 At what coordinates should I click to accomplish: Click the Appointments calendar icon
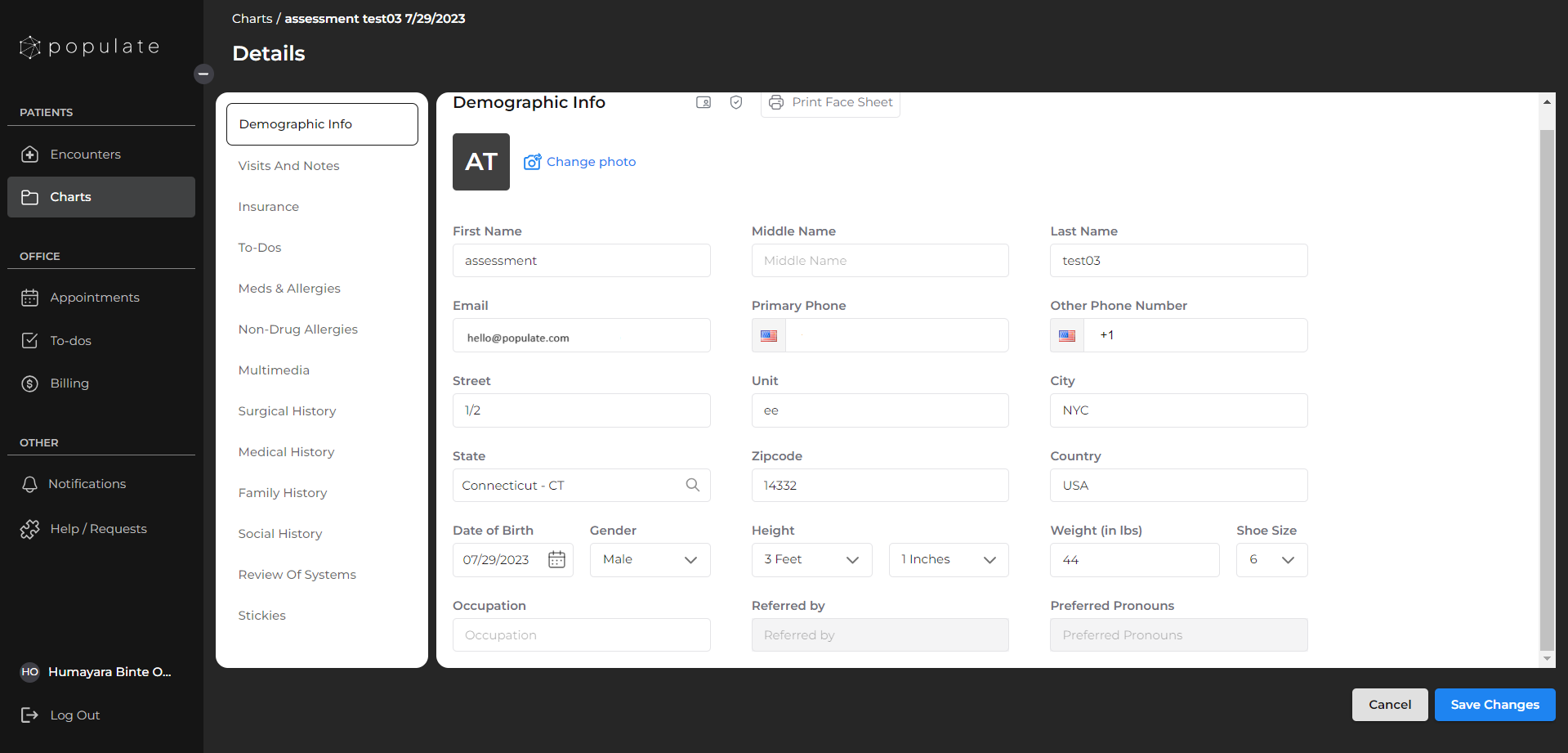pyautogui.click(x=30, y=297)
